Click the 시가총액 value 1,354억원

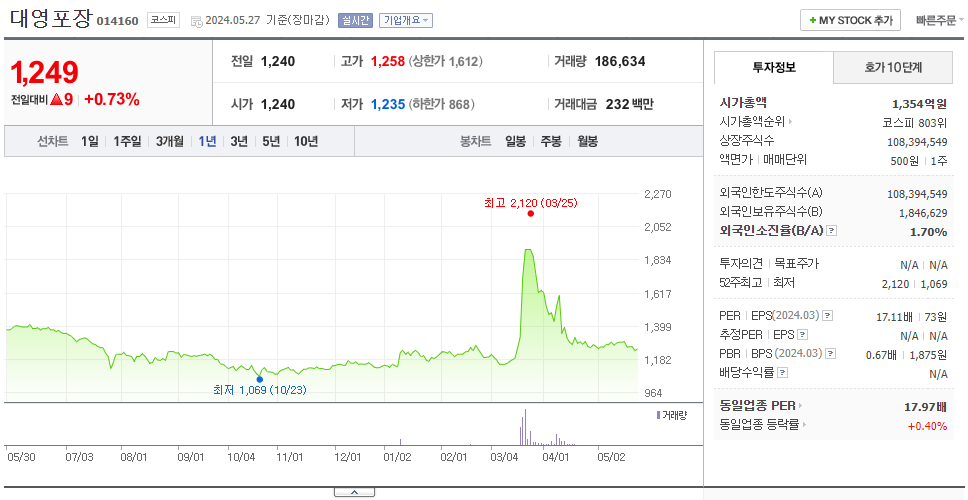coord(919,104)
